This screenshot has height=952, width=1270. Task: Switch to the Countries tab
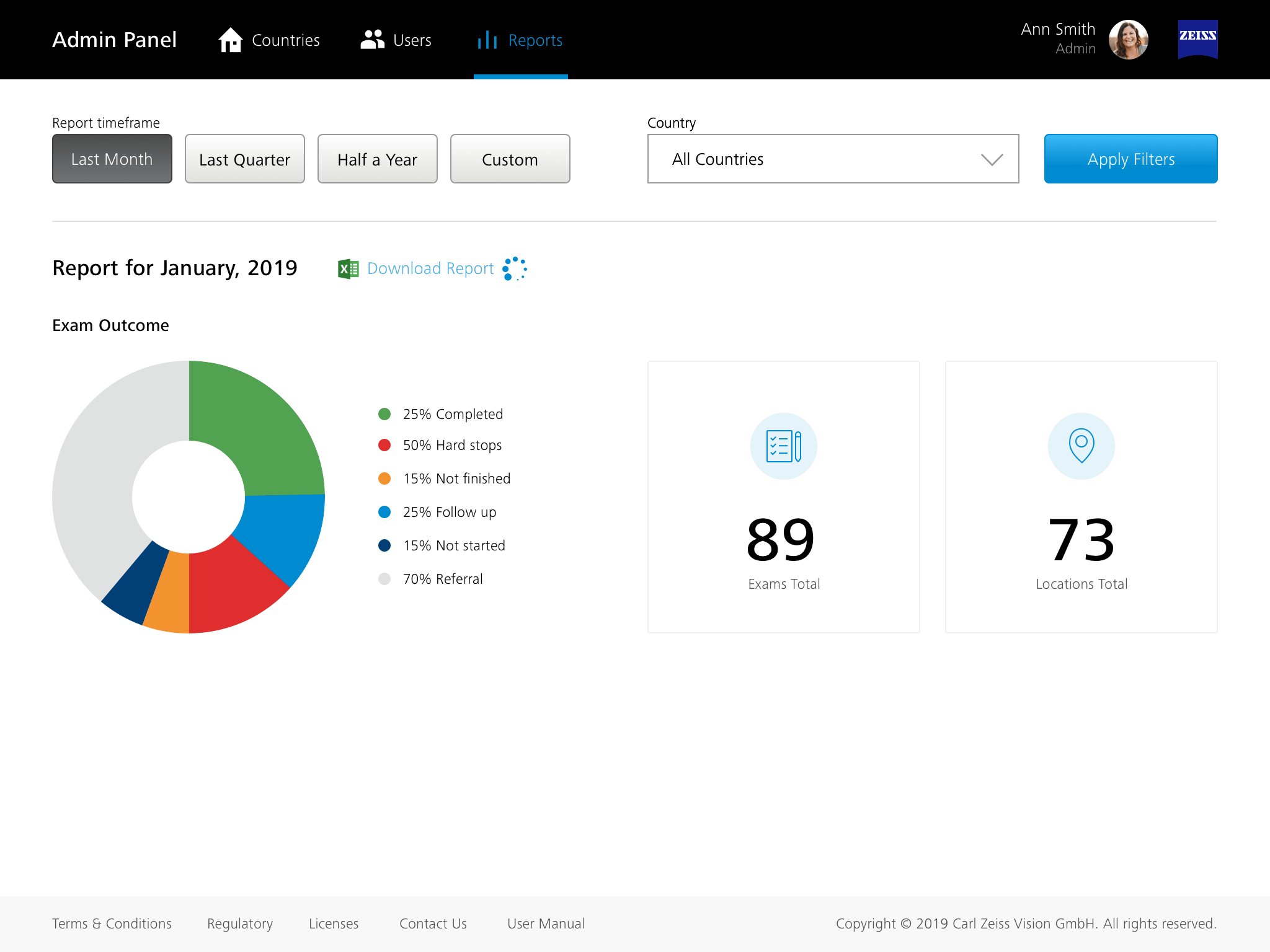[x=285, y=40]
